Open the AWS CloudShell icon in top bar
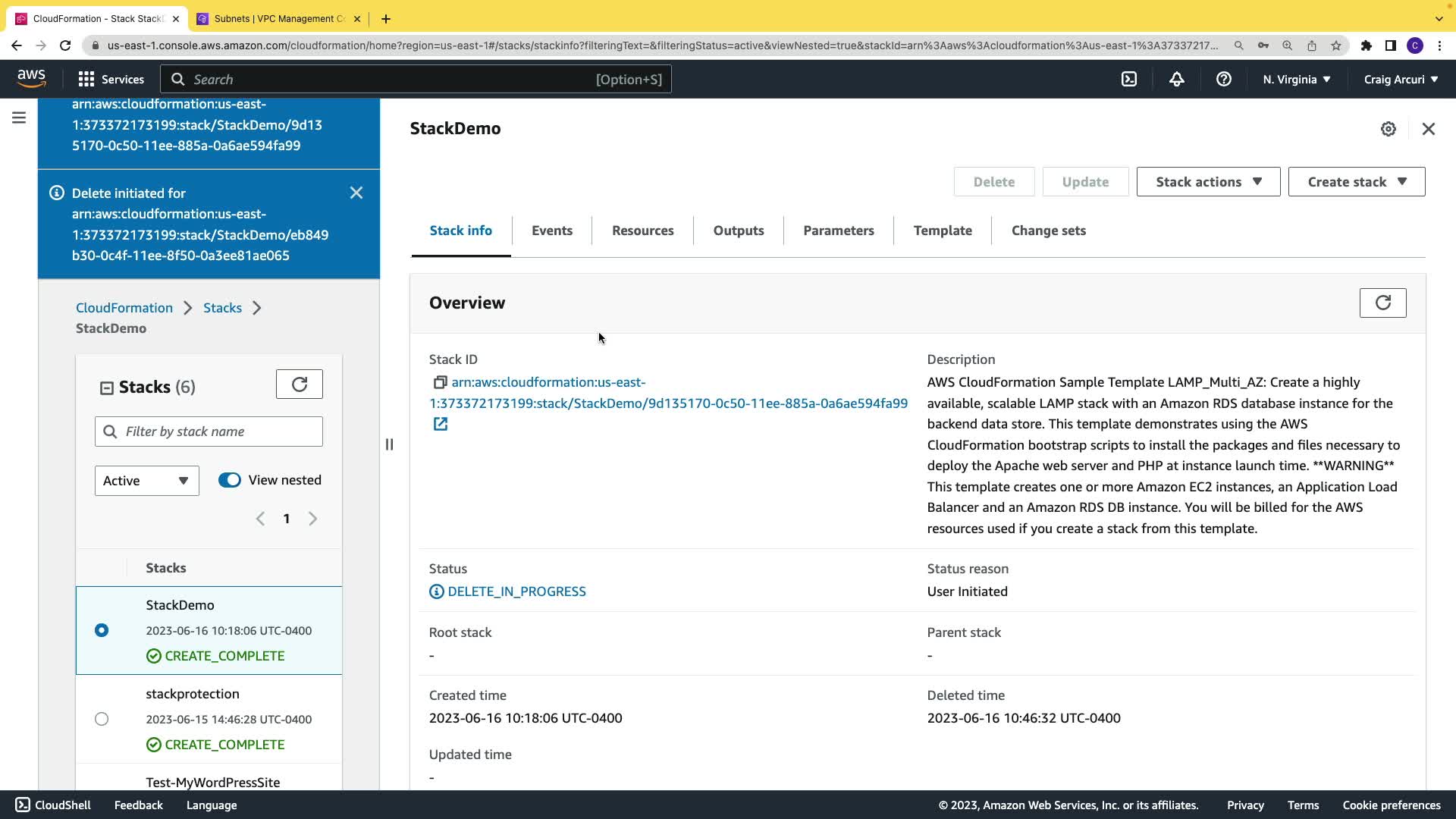Viewport: 1456px width, 819px height. (x=1129, y=79)
